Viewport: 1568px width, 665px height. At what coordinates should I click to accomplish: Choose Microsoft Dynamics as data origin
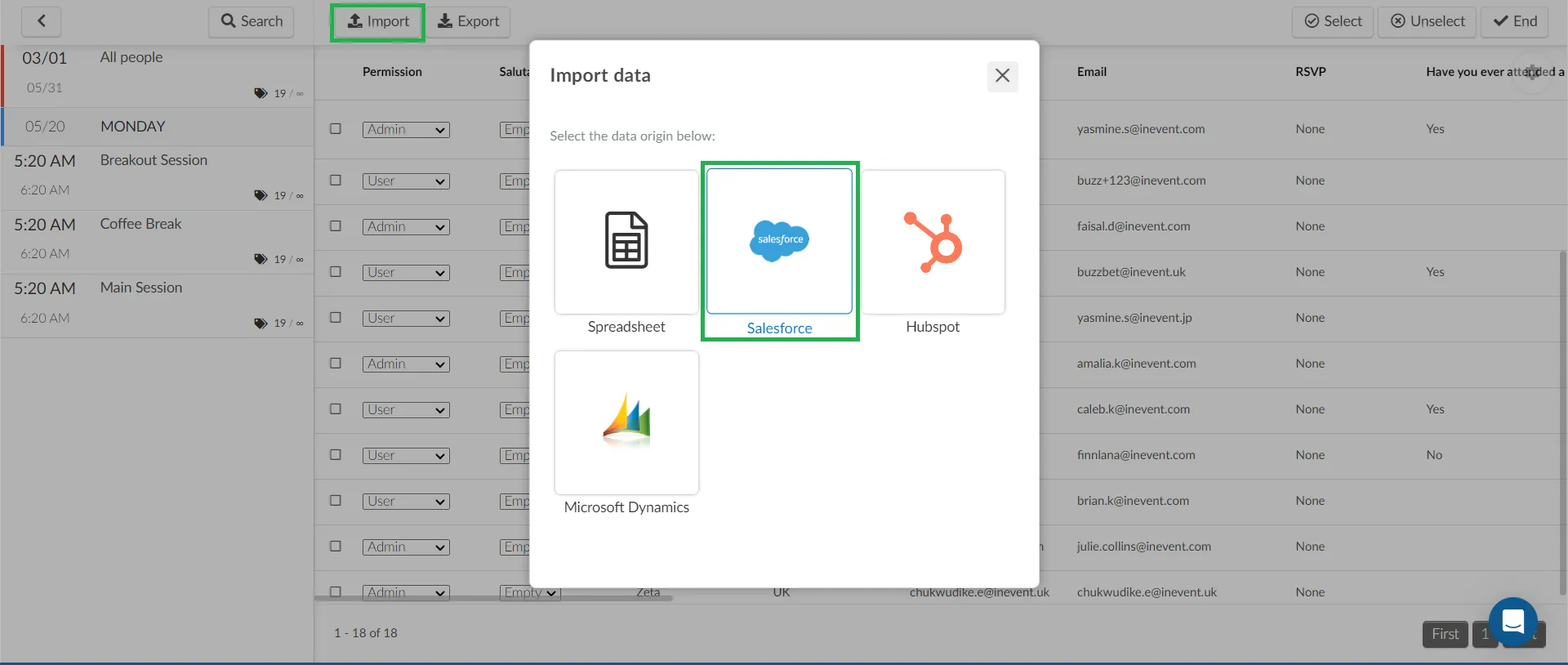pyautogui.click(x=626, y=422)
